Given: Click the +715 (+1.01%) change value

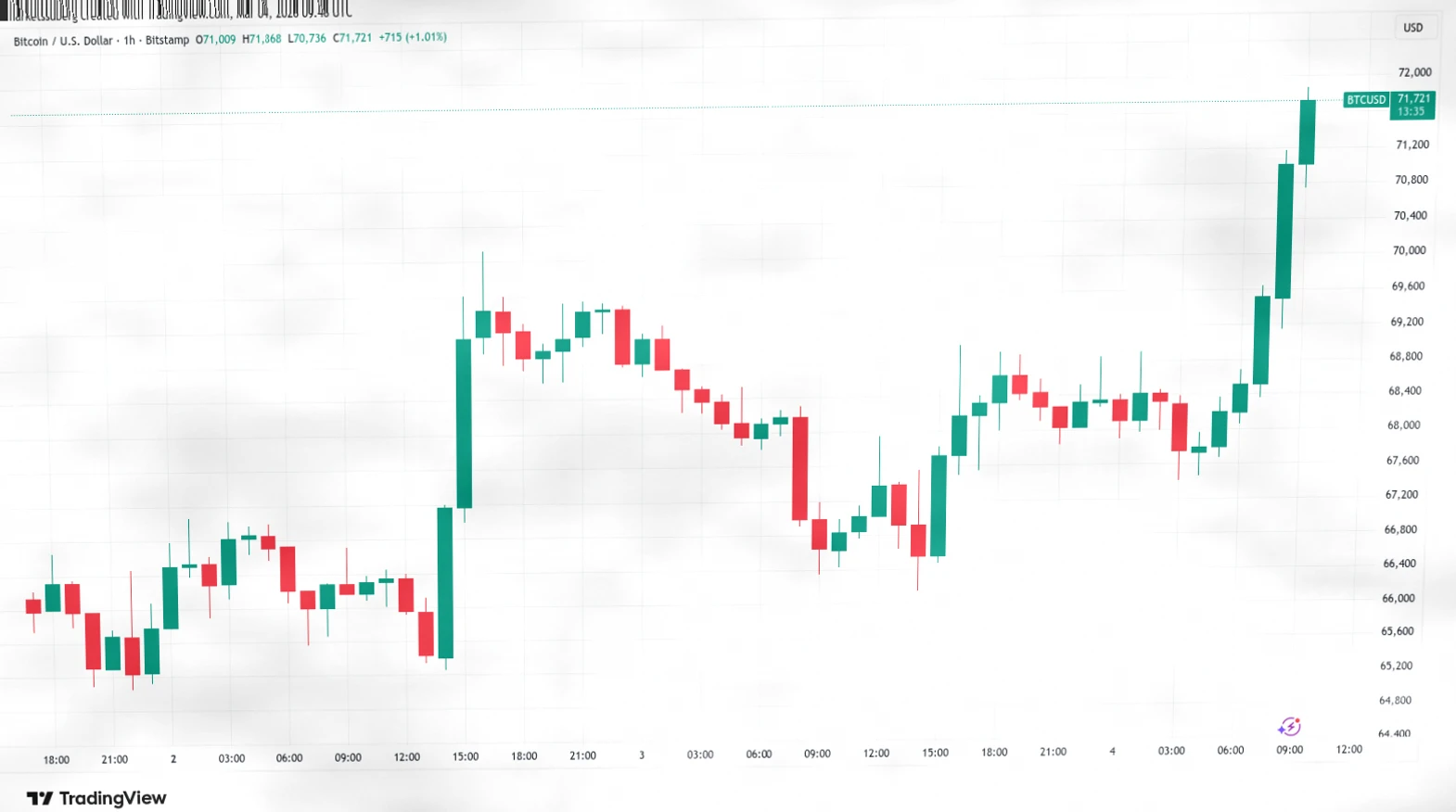Looking at the screenshot, I should pyautogui.click(x=413, y=38).
